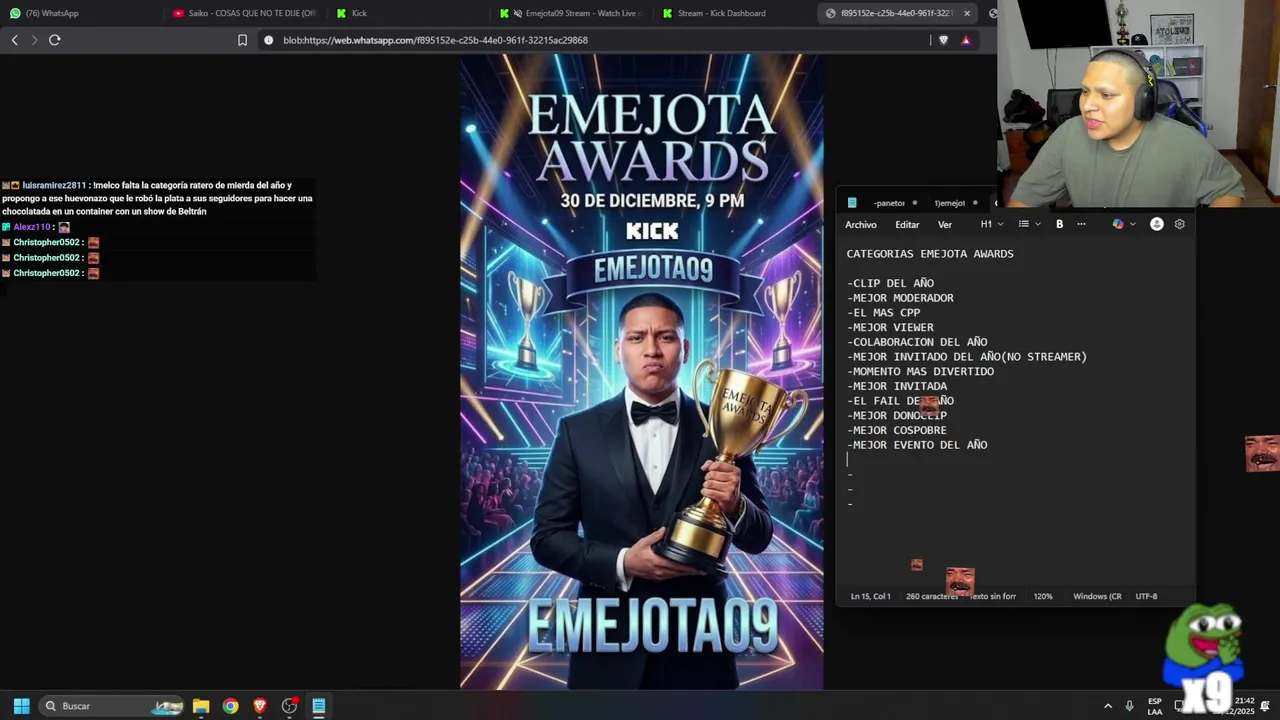Click line -MEJOR VIEWER

[890, 327]
